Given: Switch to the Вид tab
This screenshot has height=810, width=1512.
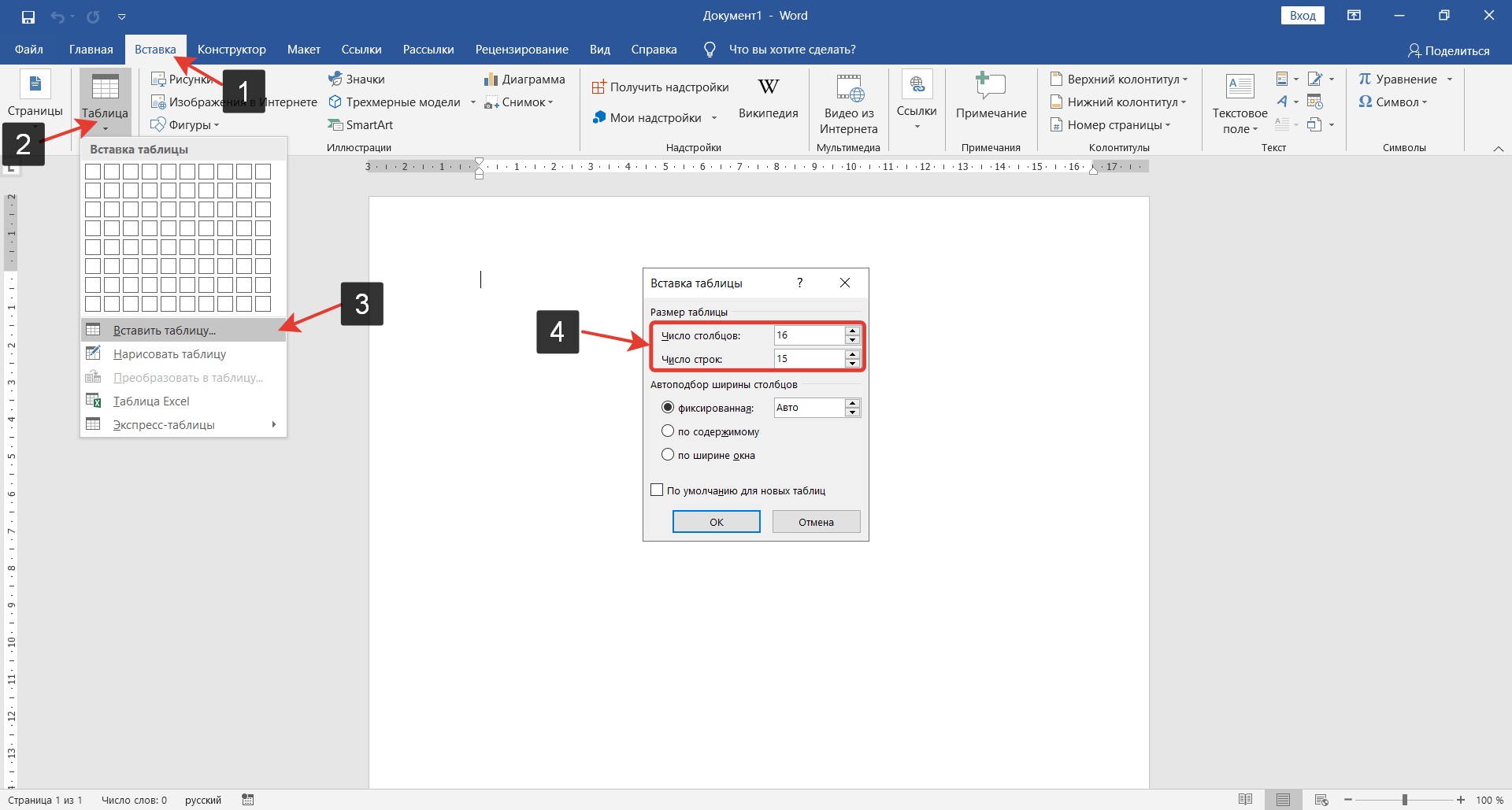Looking at the screenshot, I should coord(600,50).
